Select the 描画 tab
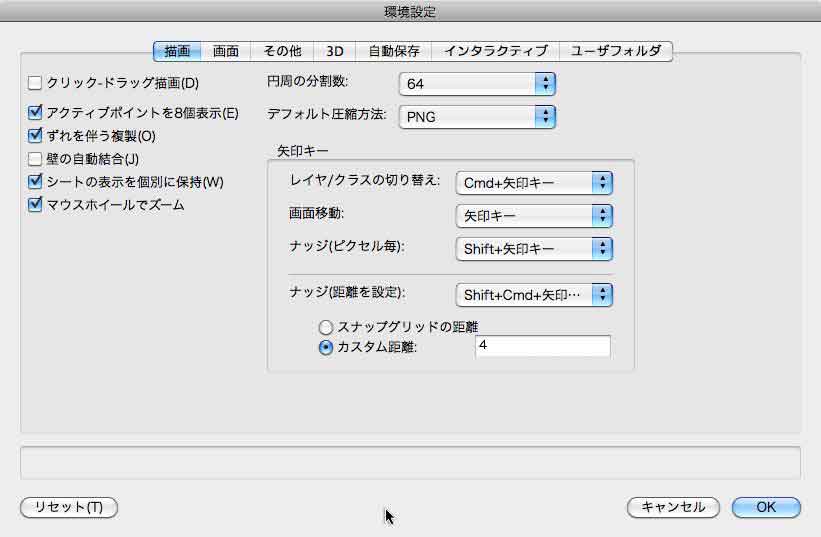 pos(176,51)
